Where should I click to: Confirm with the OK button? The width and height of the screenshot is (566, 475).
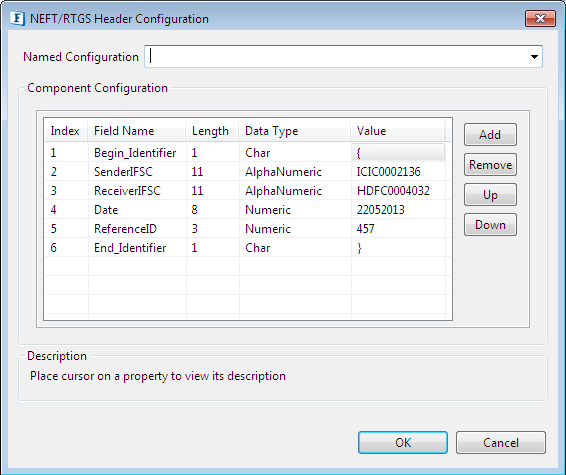pos(403,443)
